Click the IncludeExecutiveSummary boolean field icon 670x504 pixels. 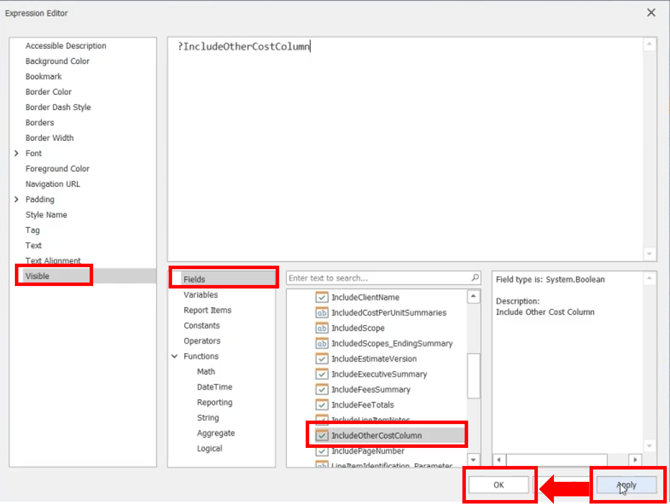click(x=322, y=374)
